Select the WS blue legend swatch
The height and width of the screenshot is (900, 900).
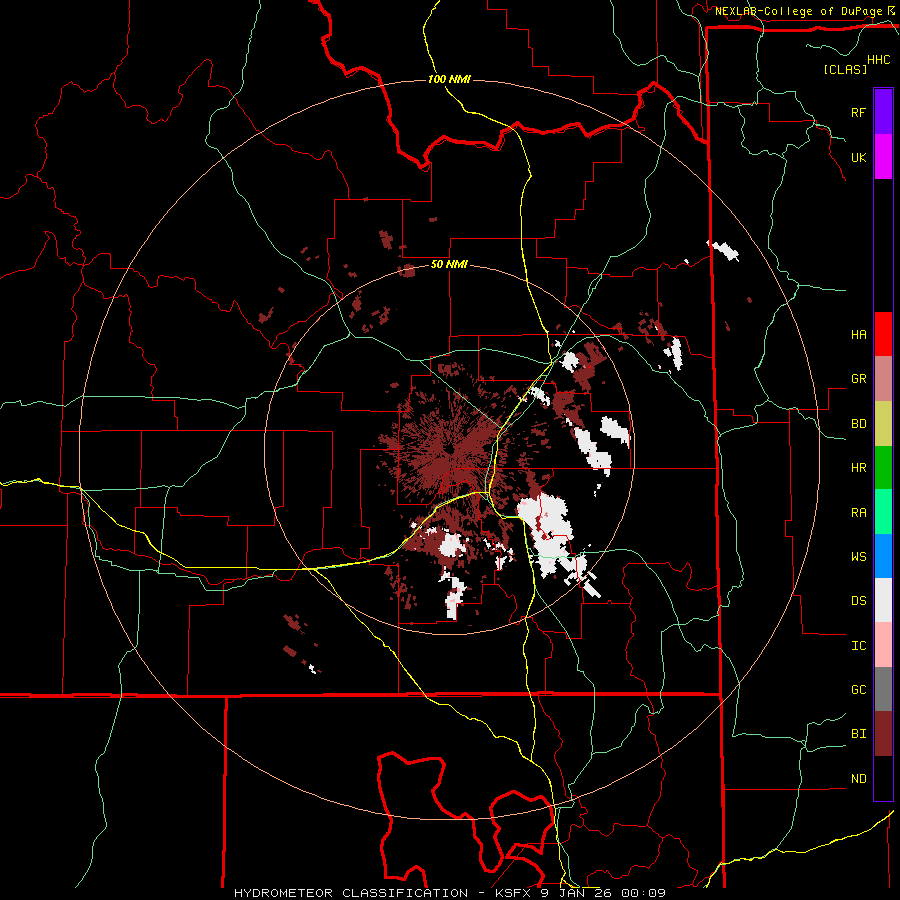(883, 556)
